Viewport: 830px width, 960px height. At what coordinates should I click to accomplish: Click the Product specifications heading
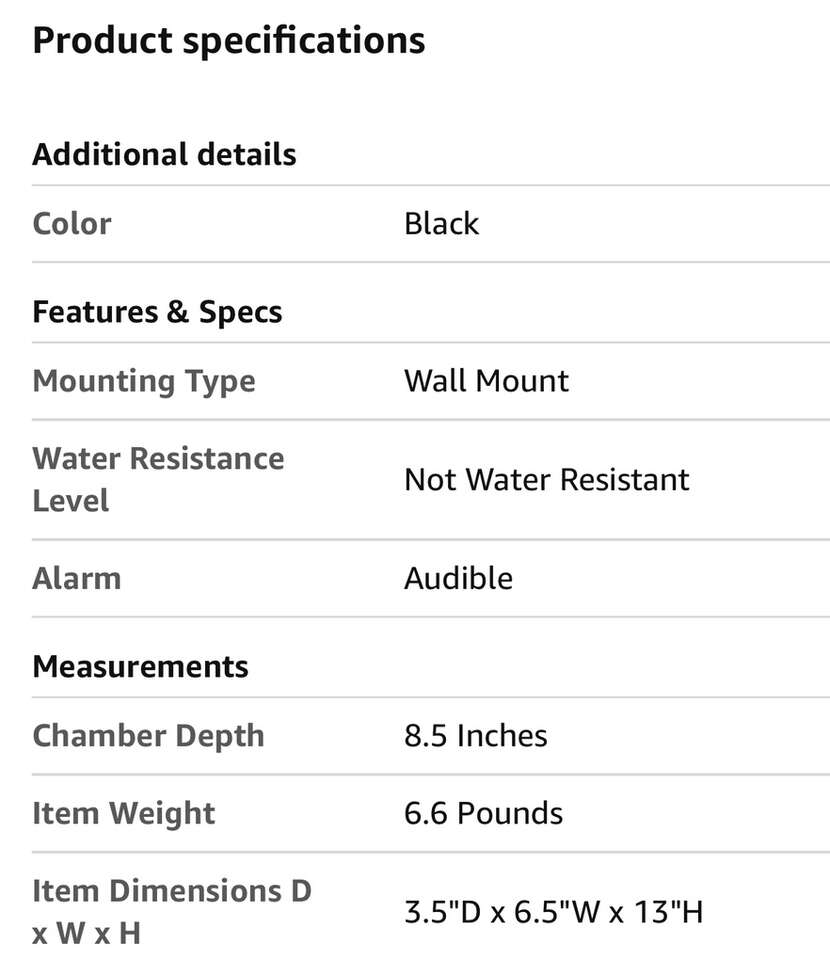click(x=229, y=41)
